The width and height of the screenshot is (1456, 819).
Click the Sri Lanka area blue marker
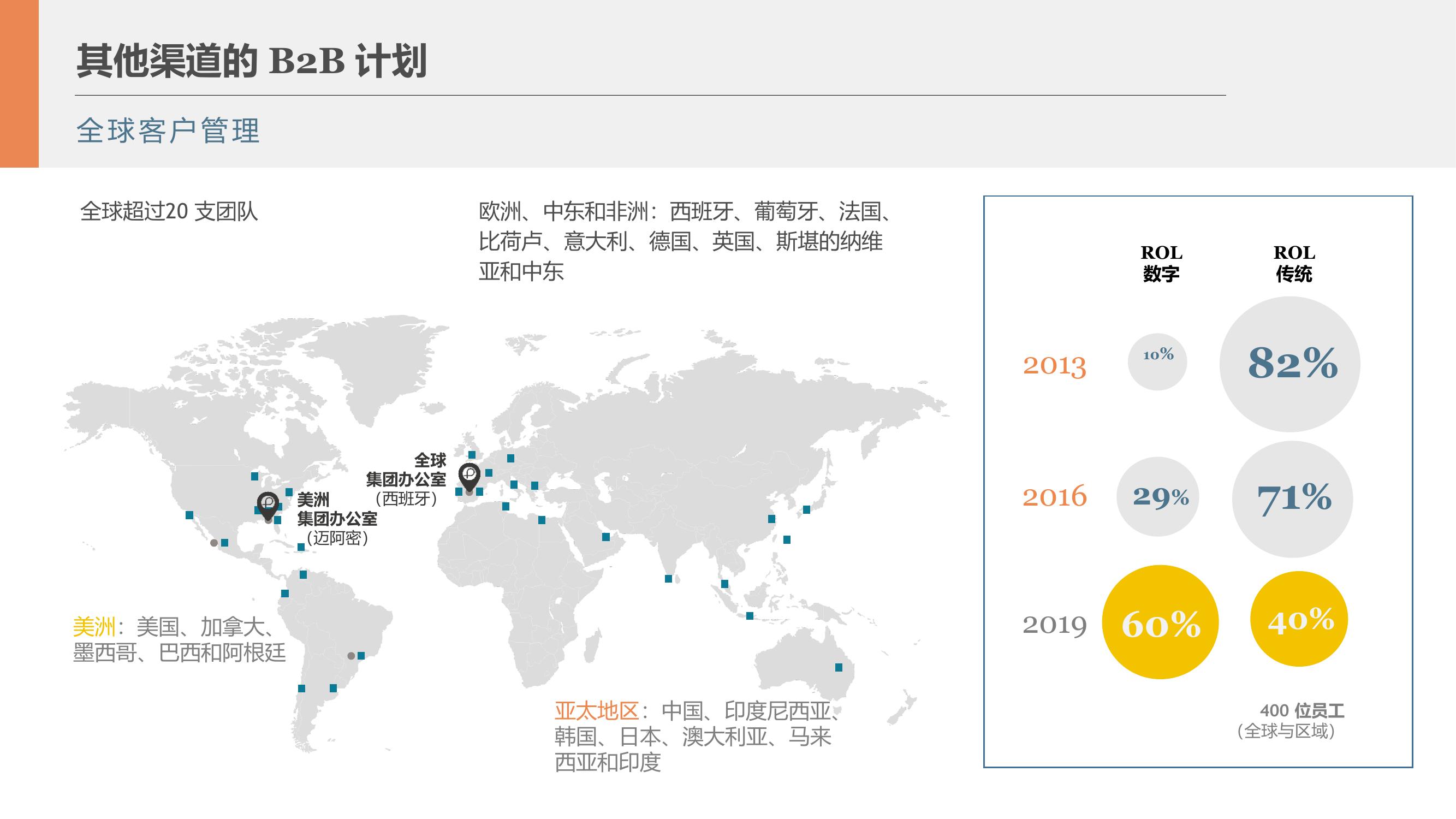coord(668,579)
